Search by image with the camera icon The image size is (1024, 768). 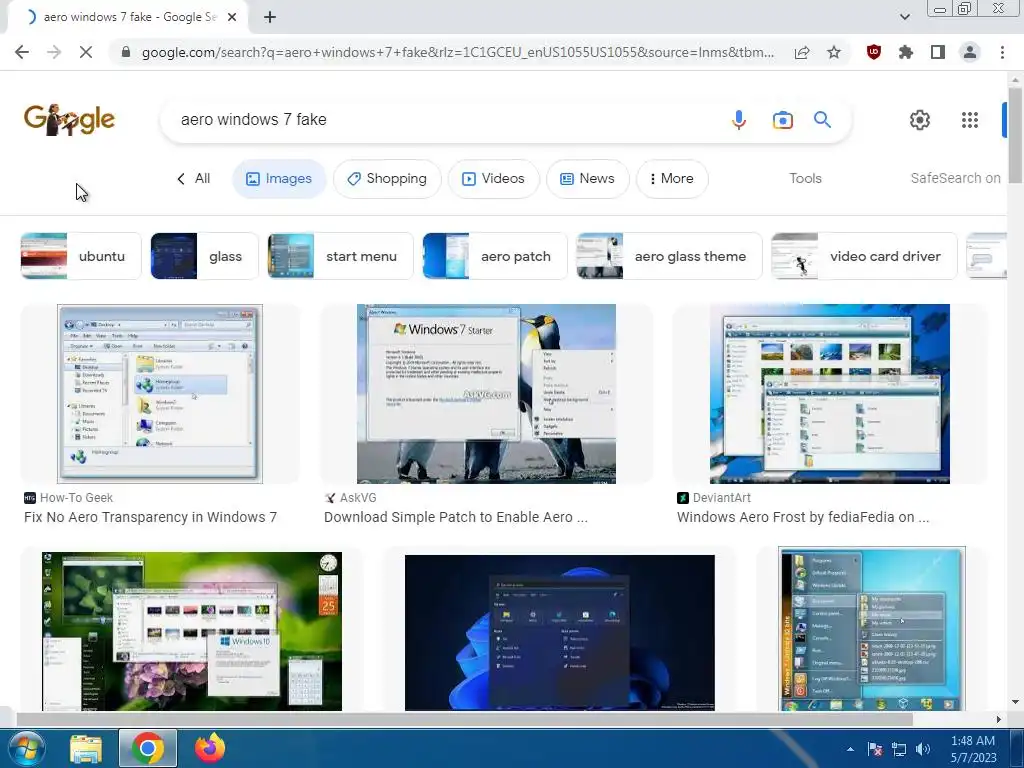(782, 120)
